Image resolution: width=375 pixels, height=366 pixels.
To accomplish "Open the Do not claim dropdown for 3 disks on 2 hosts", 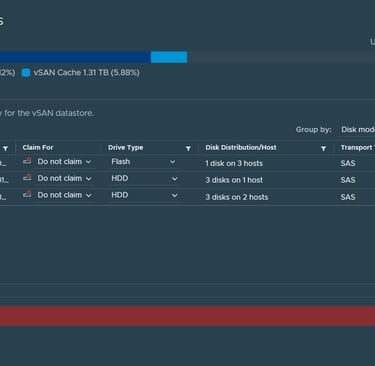I will point(64,195).
